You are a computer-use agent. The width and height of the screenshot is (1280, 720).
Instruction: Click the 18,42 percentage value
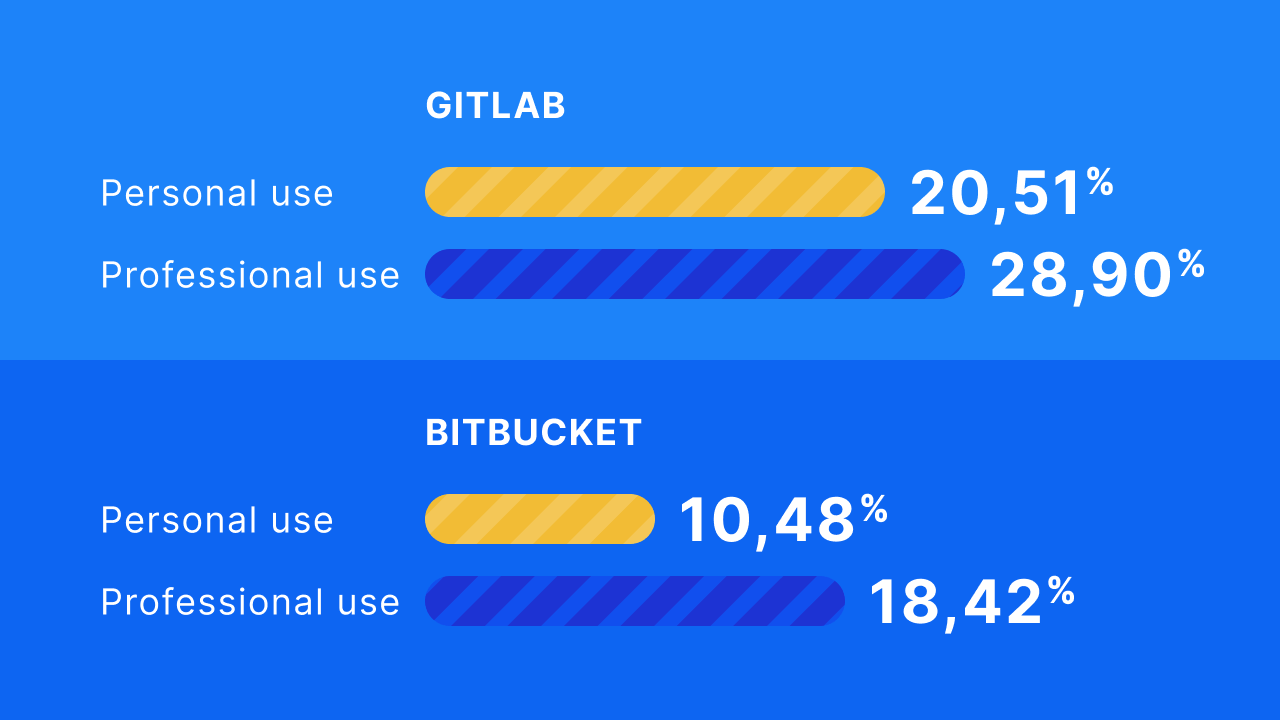click(x=956, y=603)
